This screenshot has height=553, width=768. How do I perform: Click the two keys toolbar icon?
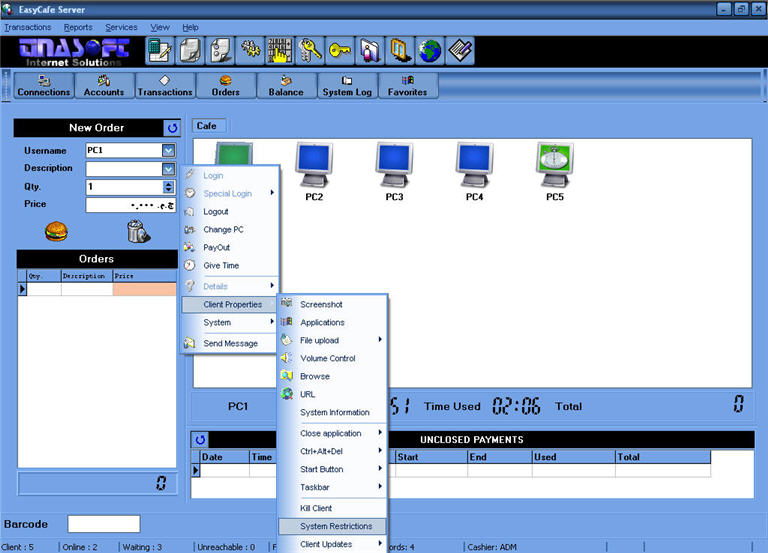point(310,50)
